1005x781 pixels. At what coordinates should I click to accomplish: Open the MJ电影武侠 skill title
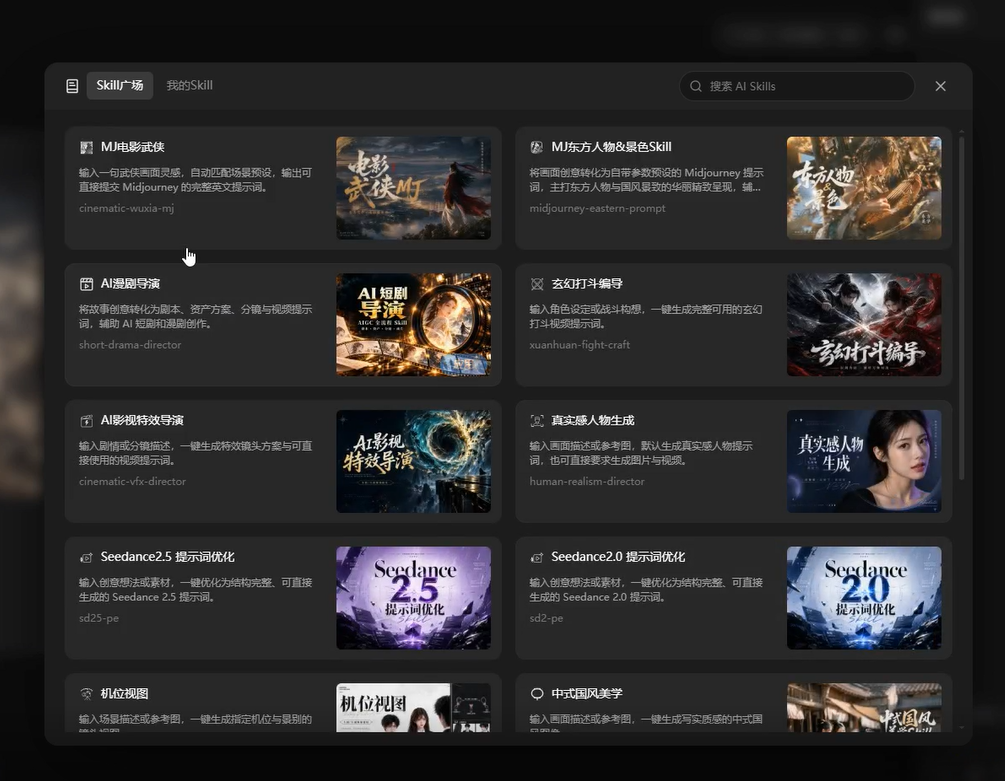click(133, 147)
